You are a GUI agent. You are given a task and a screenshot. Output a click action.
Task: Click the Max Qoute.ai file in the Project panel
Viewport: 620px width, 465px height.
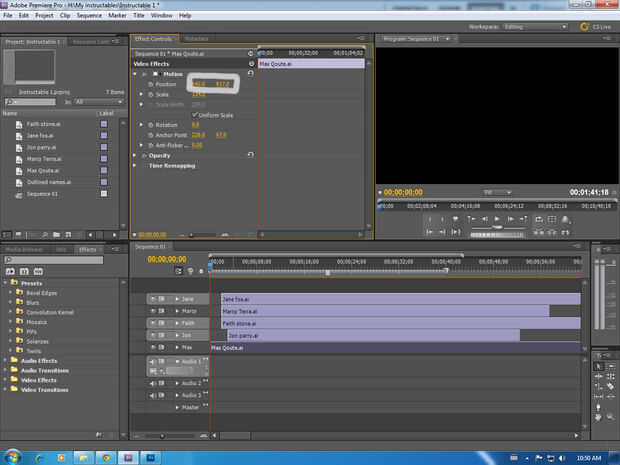43,170
